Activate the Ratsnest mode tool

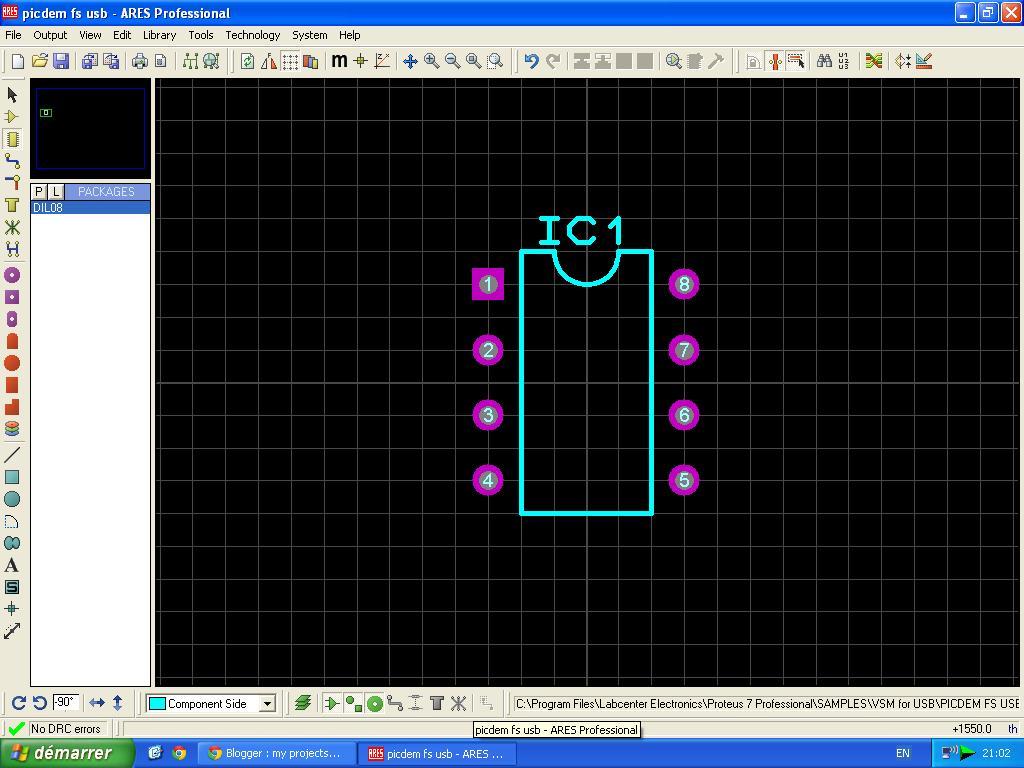12,227
